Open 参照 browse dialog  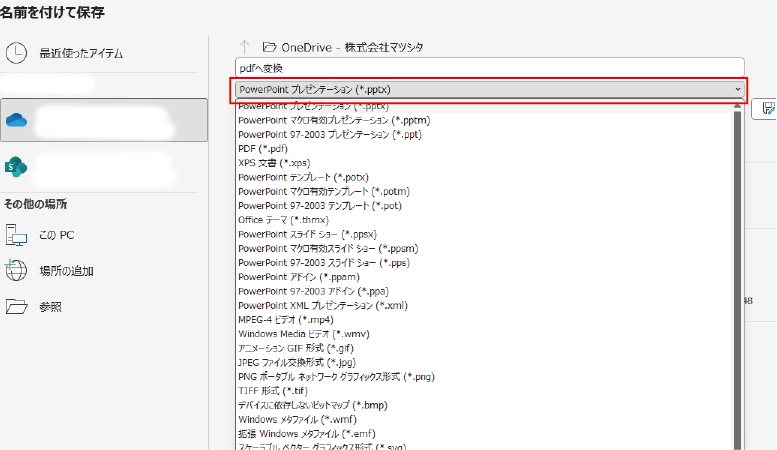(x=51, y=307)
